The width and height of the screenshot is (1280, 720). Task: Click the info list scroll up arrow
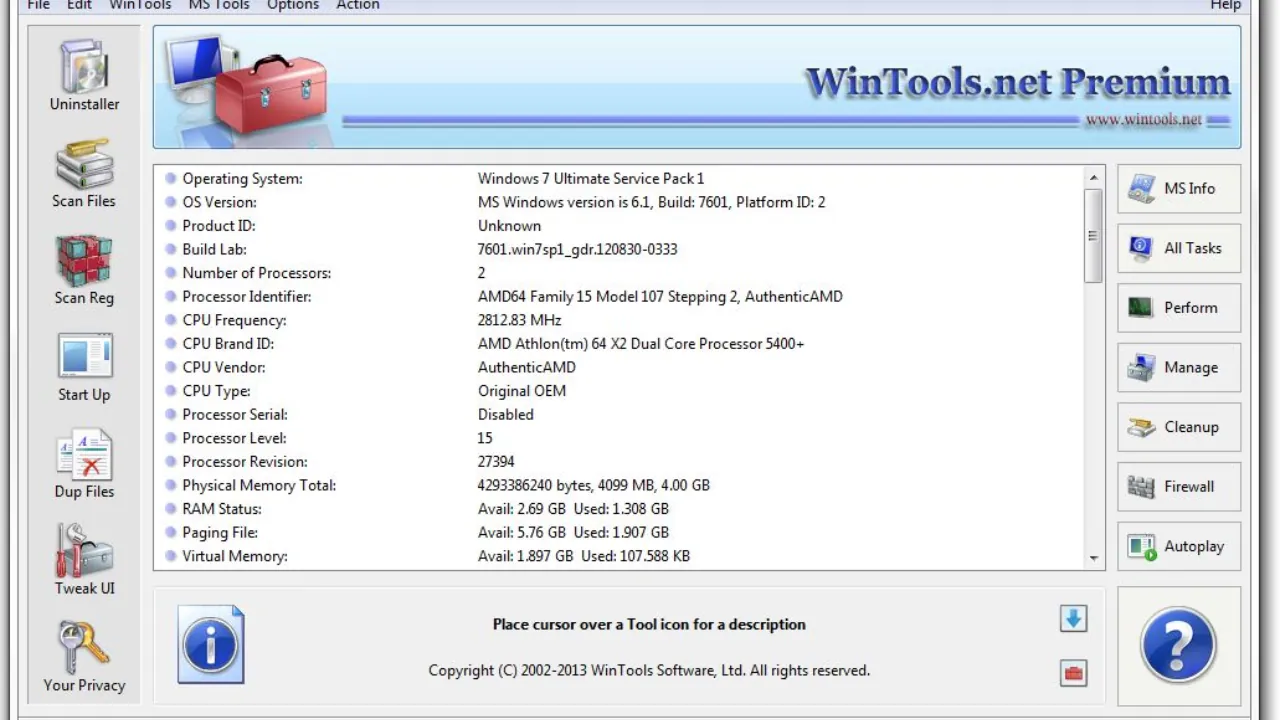coord(1094,178)
